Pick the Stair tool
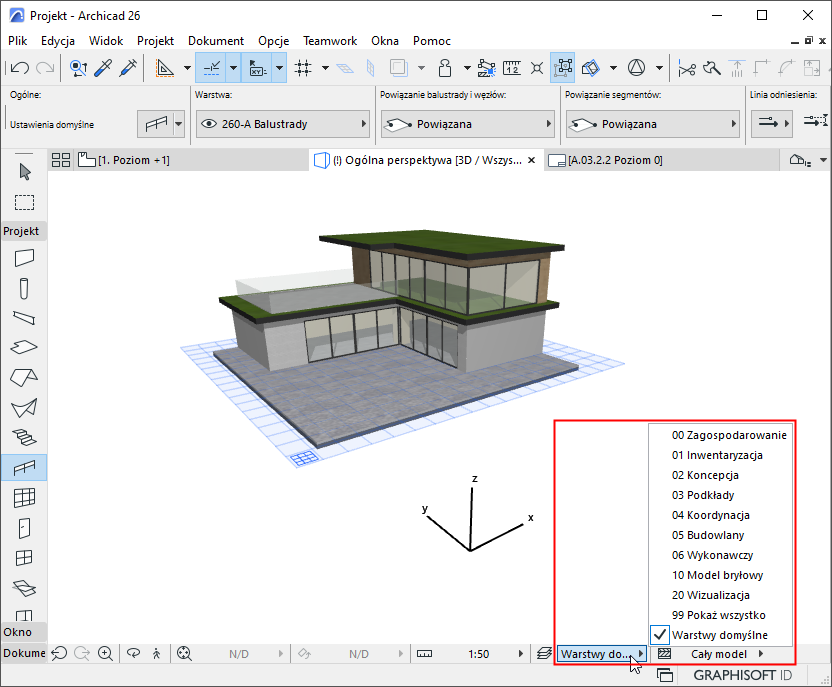832x687 pixels. pos(24,436)
